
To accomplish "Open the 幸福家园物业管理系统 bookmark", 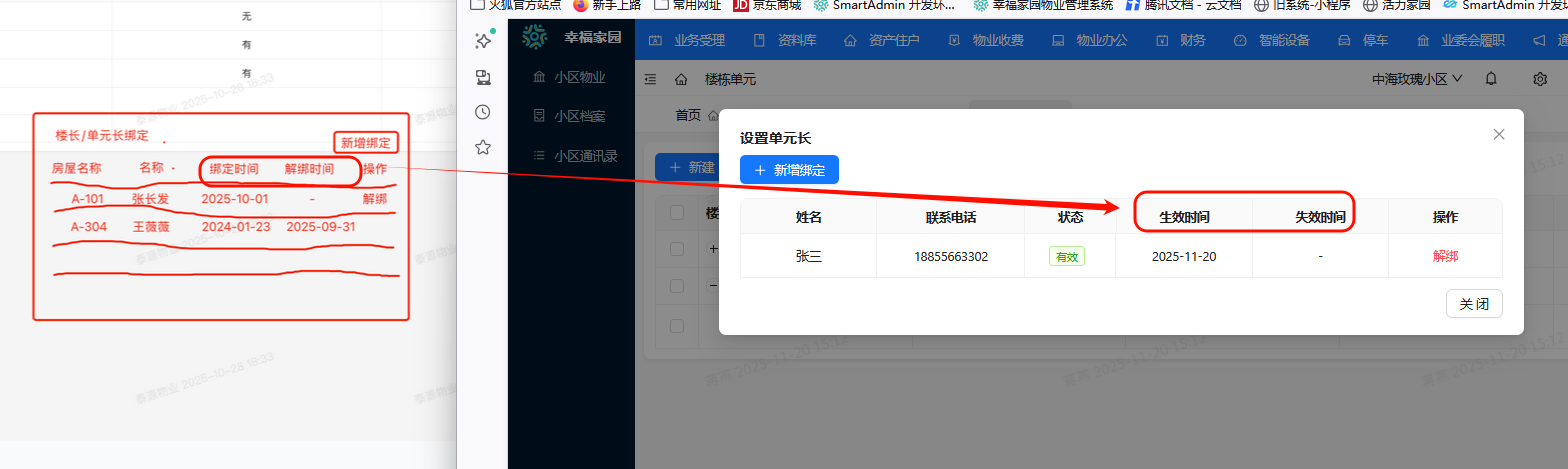I will click(1043, 4).
